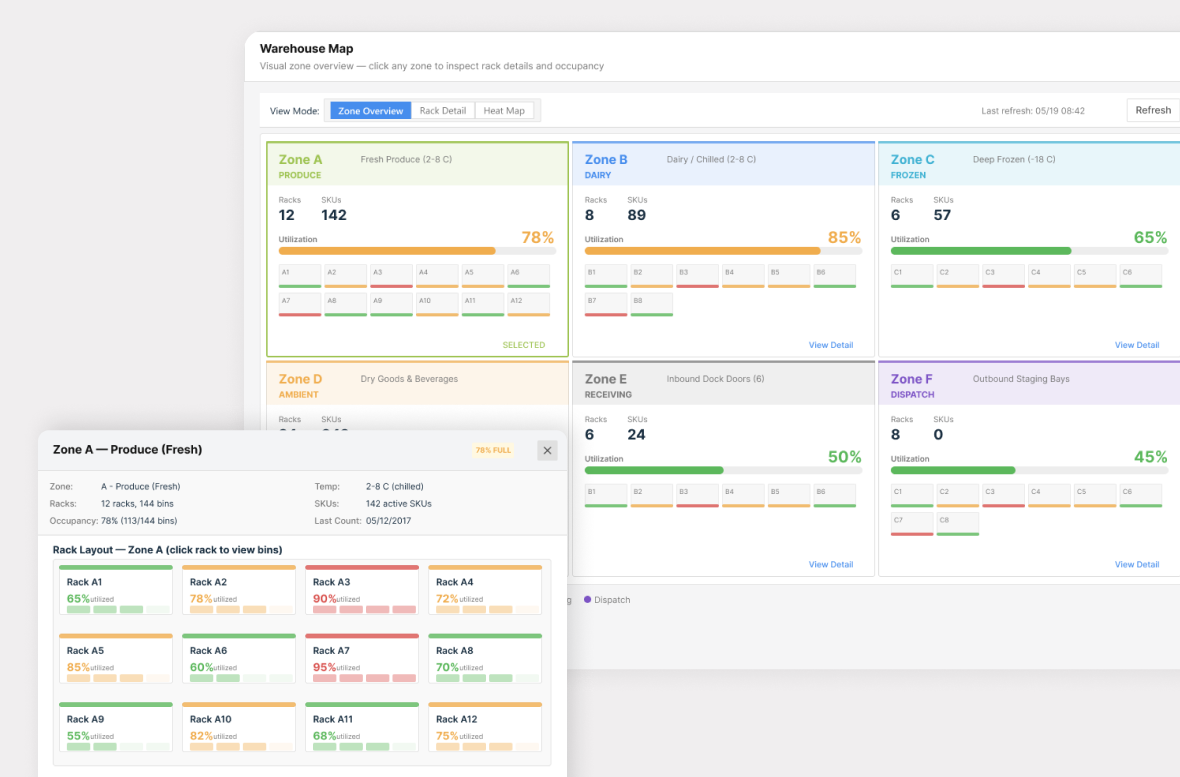The height and width of the screenshot is (777, 1180).
Task: Open View Detail for Zone F Dispatch
Action: (1136, 564)
